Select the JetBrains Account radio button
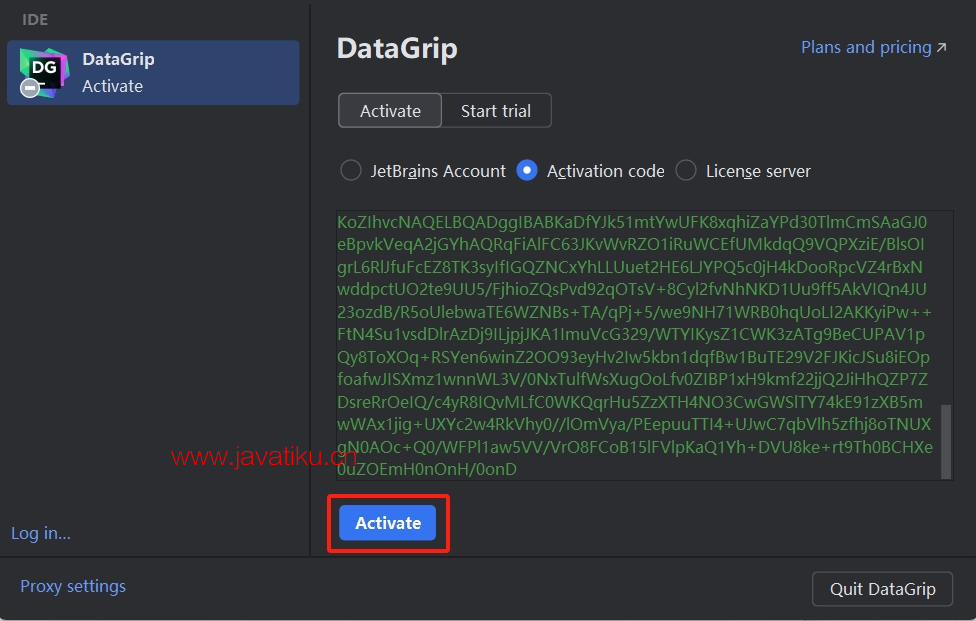 coord(350,171)
